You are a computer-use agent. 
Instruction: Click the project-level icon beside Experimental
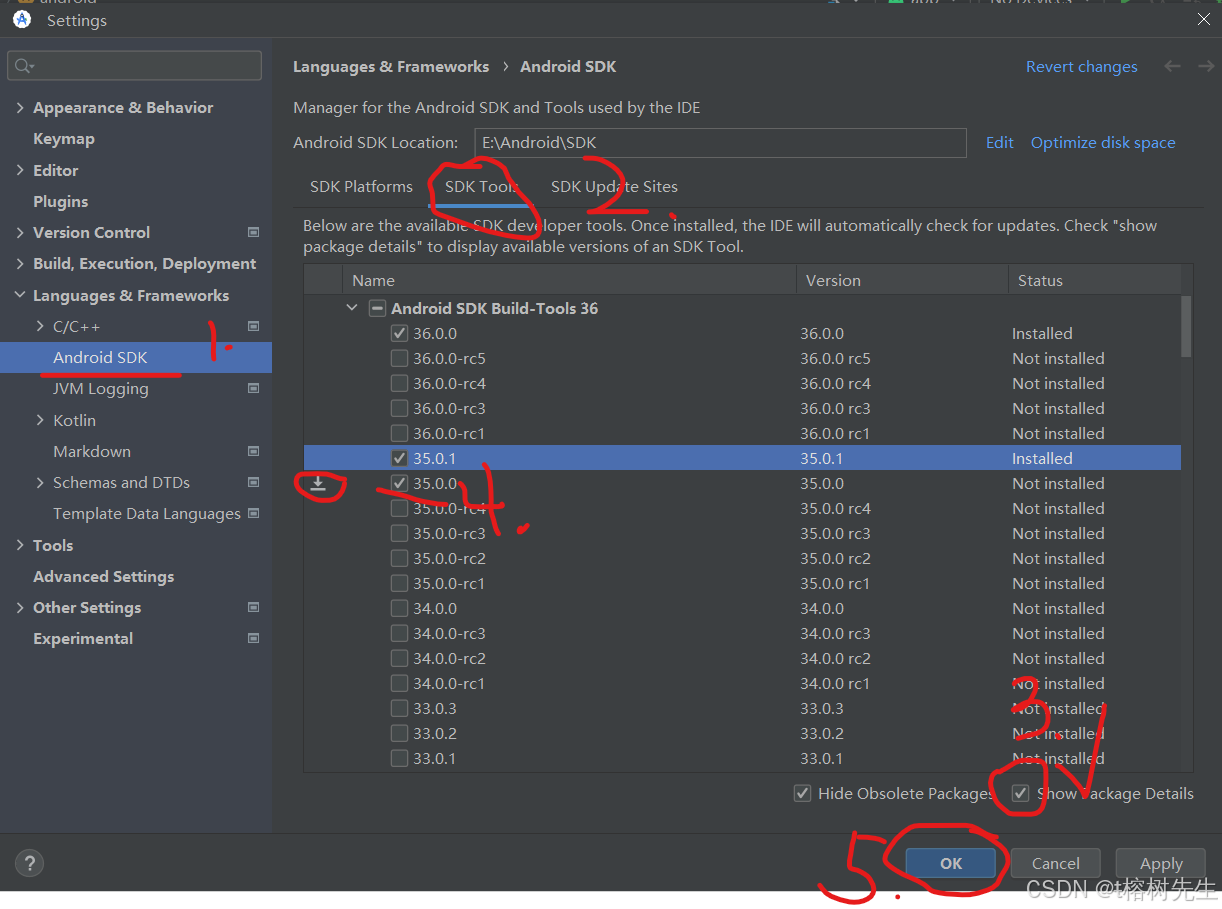click(x=253, y=638)
